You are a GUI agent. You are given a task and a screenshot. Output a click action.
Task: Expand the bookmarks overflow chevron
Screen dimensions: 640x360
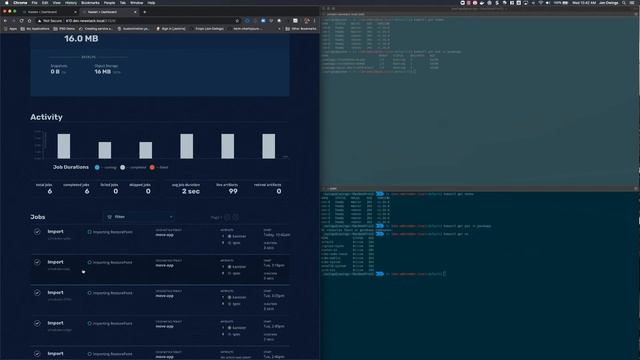click(279, 29)
